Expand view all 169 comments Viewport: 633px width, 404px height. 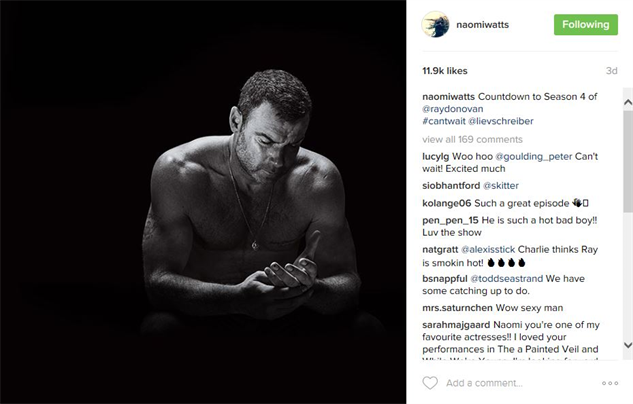[472, 140]
